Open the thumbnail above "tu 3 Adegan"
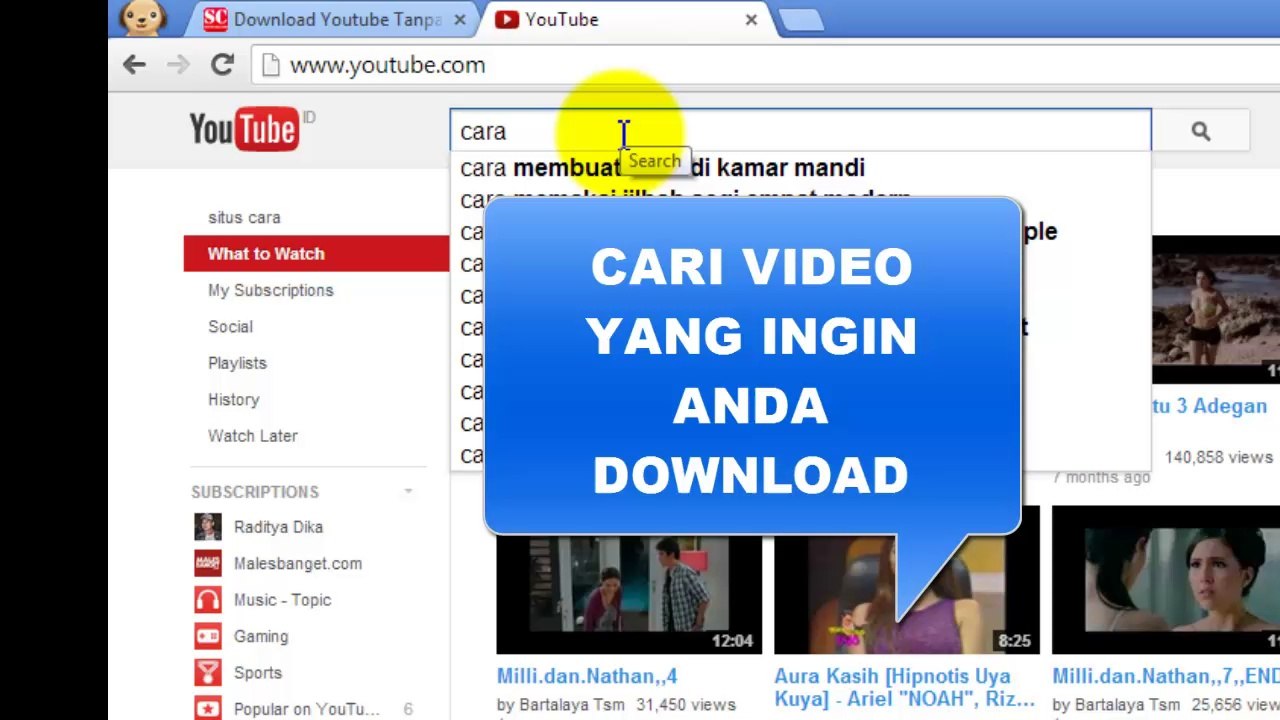1280x720 pixels. pyautogui.click(x=1216, y=310)
